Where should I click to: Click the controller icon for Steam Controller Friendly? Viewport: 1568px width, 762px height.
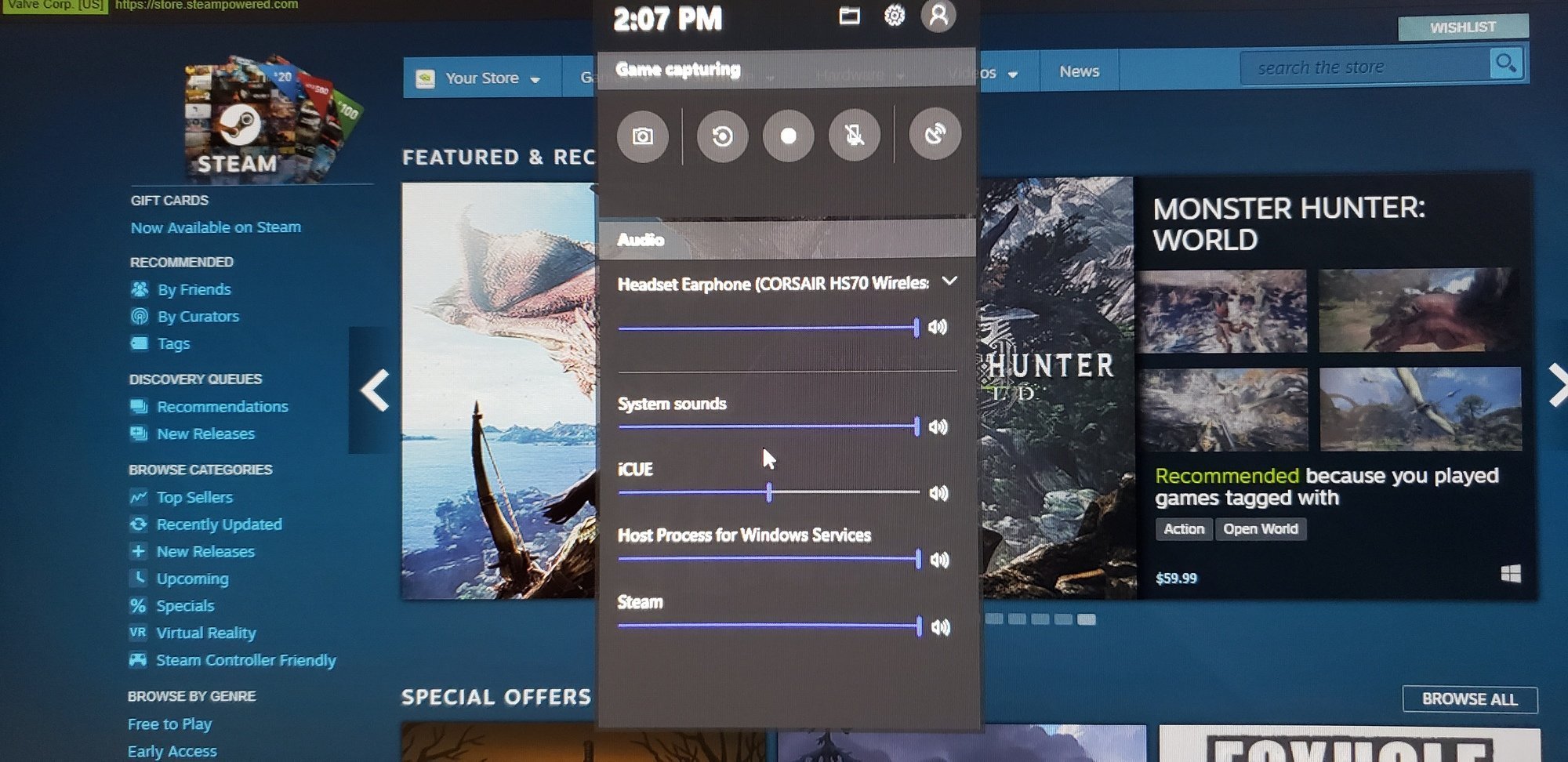138,659
